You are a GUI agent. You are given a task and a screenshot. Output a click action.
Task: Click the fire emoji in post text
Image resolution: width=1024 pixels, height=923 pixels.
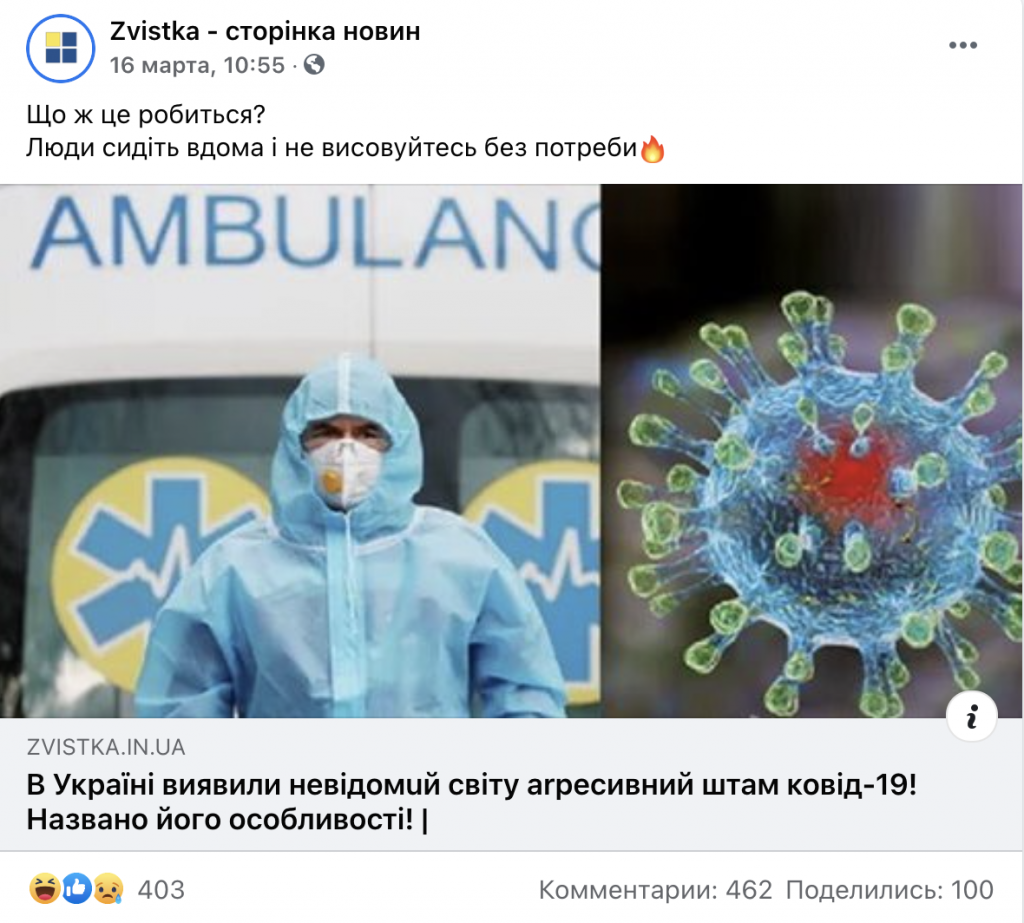click(652, 150)
